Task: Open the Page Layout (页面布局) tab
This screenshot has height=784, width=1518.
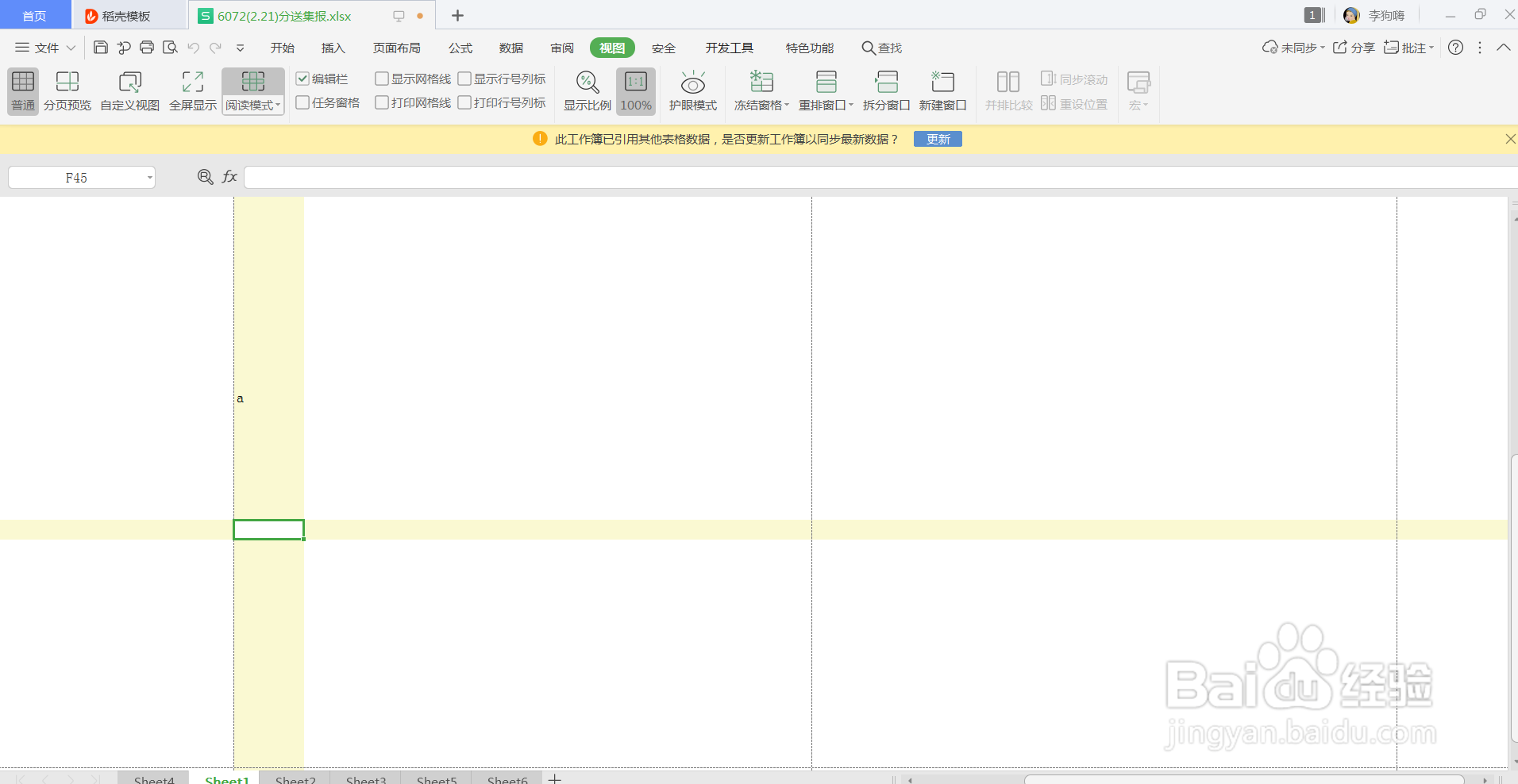Action: coord(397,48)
